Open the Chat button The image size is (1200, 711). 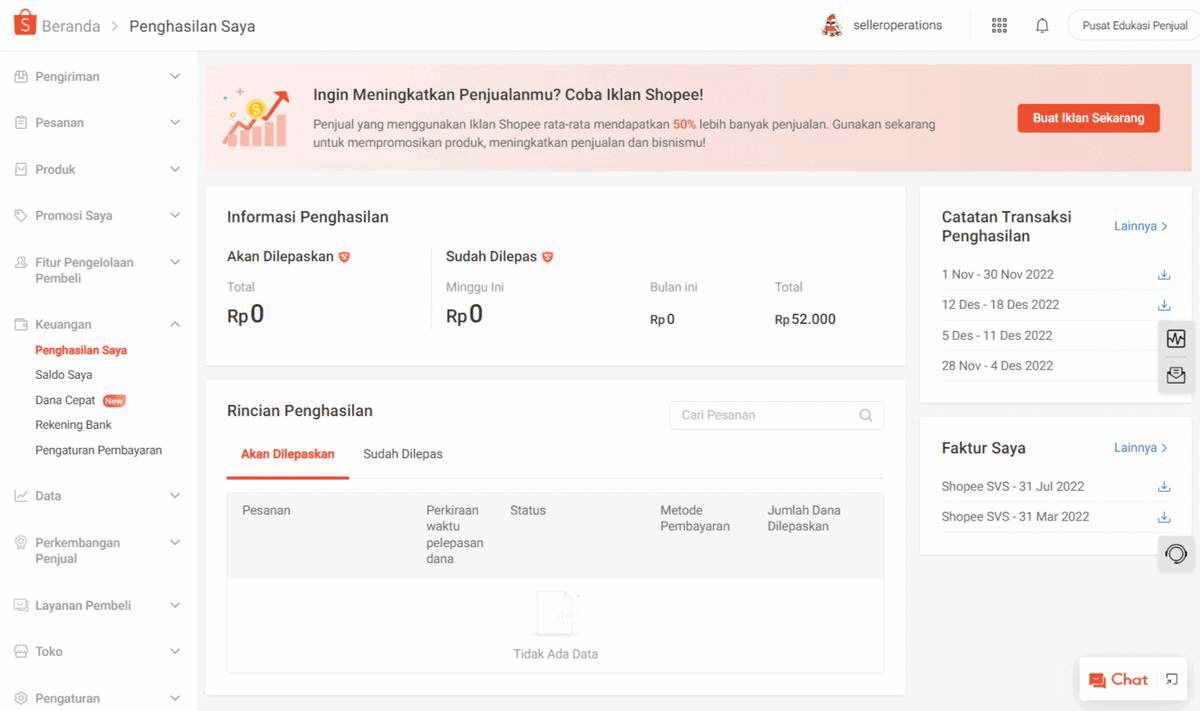[1119, 680]
